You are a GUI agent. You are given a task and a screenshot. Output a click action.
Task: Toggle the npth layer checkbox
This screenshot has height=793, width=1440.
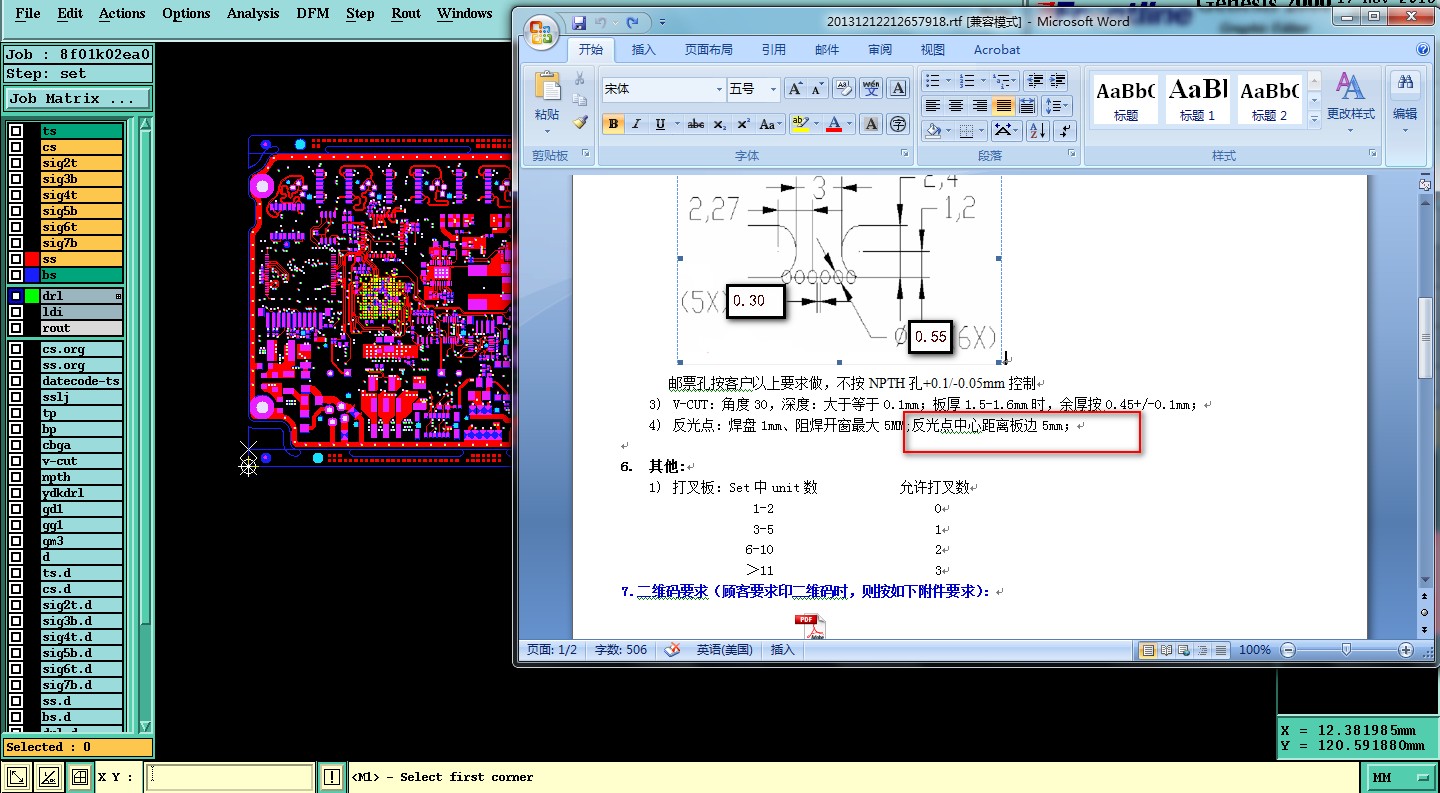16,477
